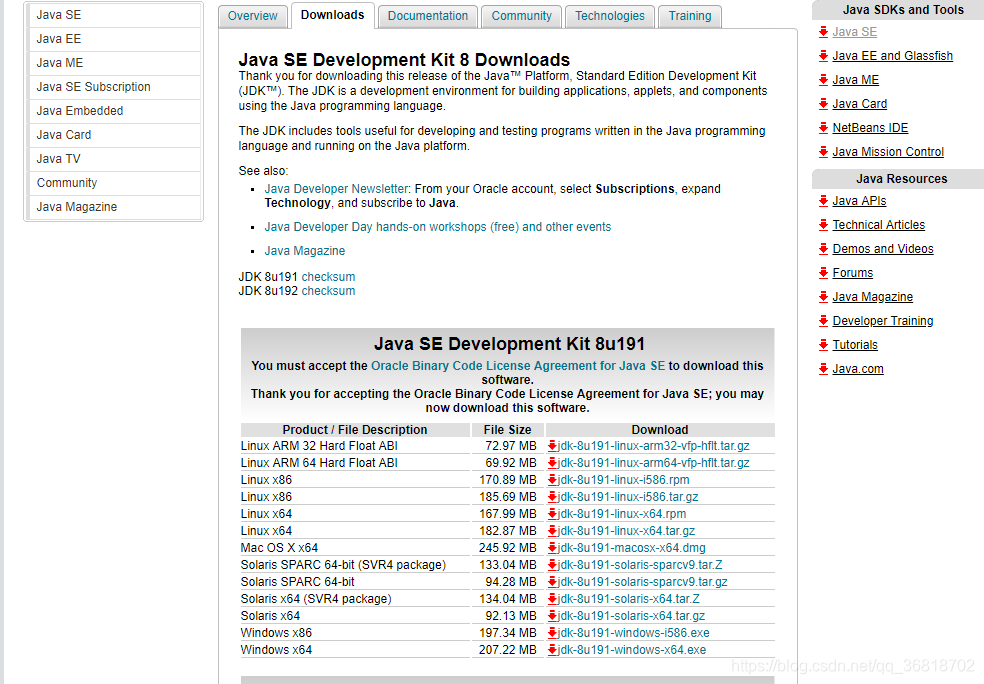The width and height of the screenshot is (984, 684).
Task: Click the download arrow icon for linux-arm64-vfp-hflt.tar.gz
Action: click(552, 463)
